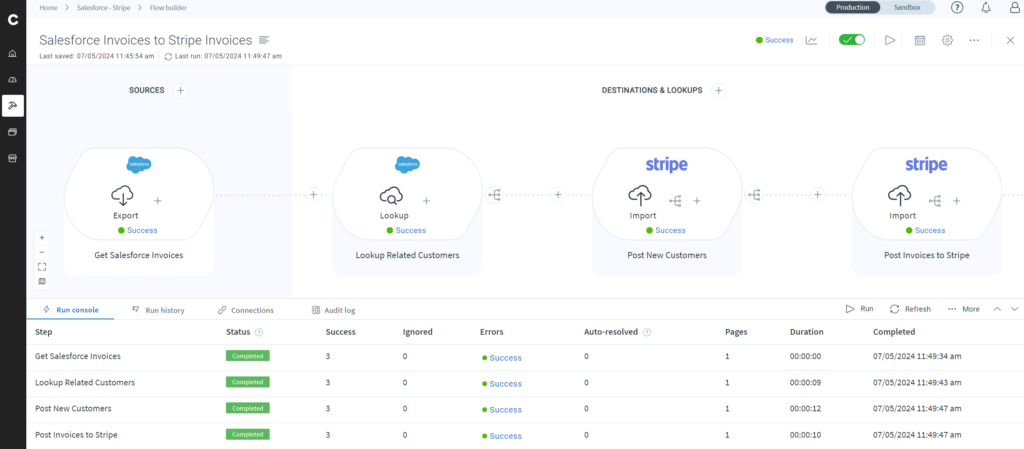Switch to the Connections tab
This screenshot has height=449, width=1024.
click(246, 310)
